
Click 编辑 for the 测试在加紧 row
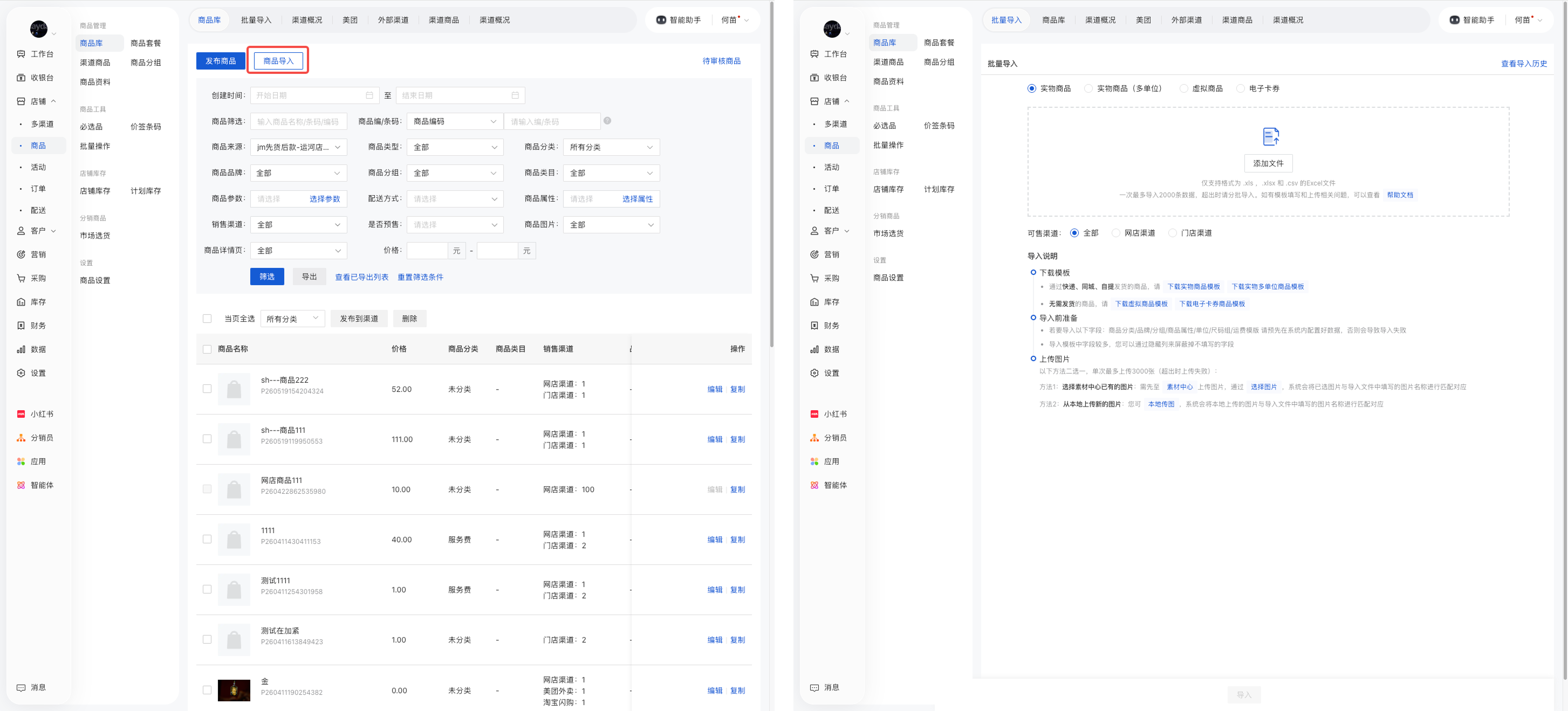(x=715, y=640)
